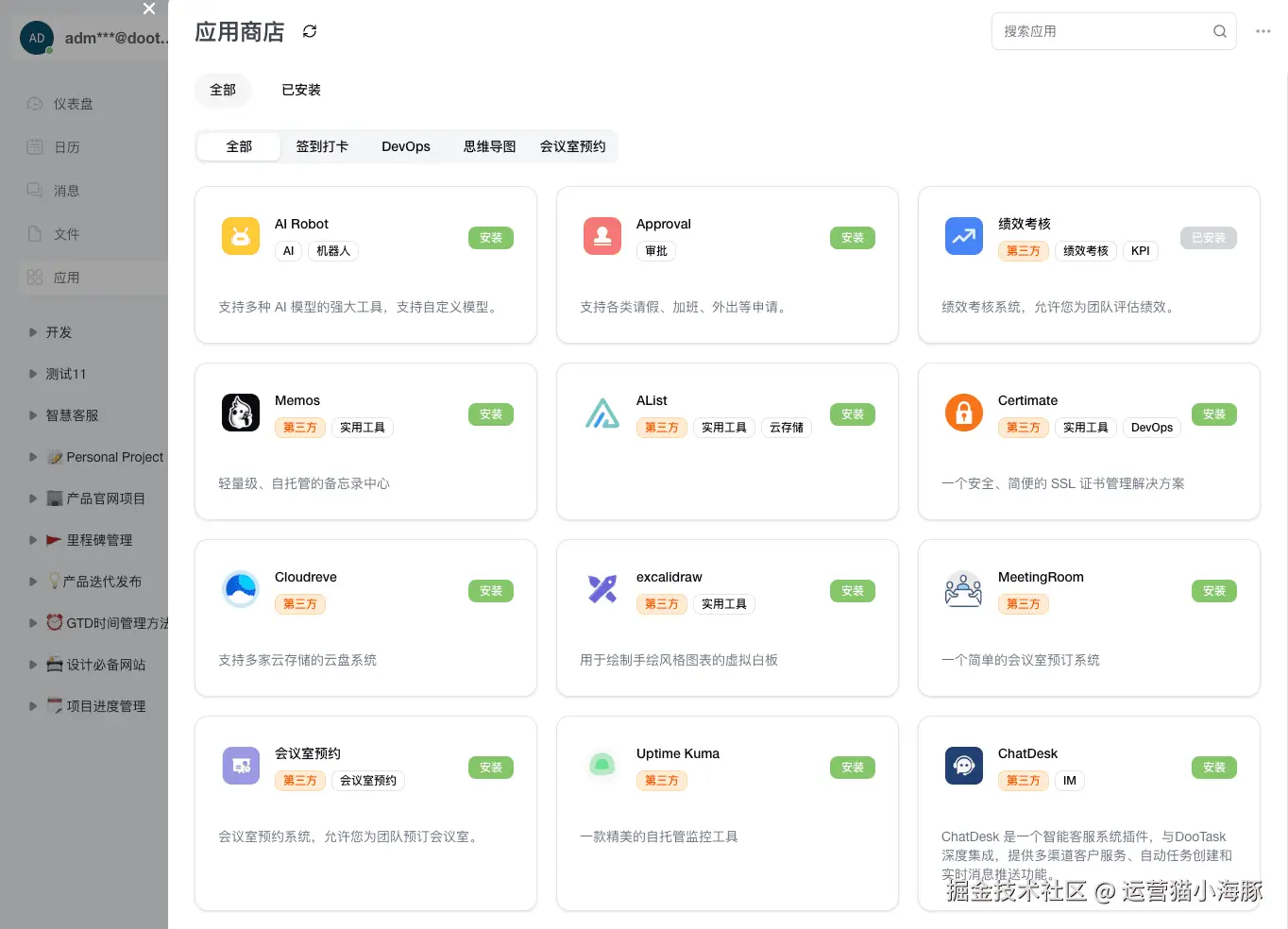
Task: Select the 签到打卡 category tab
Action: coord(322,146)
